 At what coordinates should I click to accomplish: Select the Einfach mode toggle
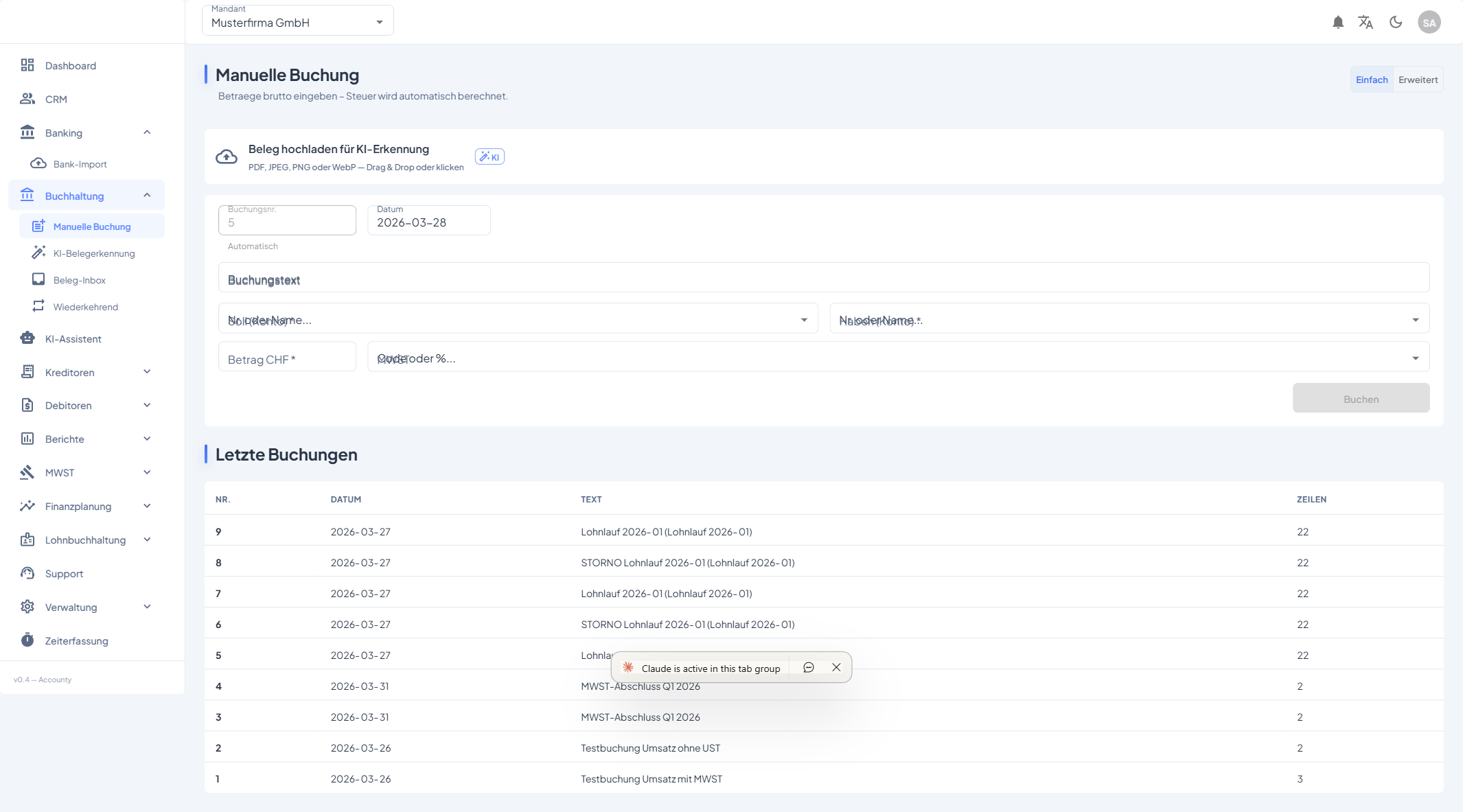[x=1371, y=80]
